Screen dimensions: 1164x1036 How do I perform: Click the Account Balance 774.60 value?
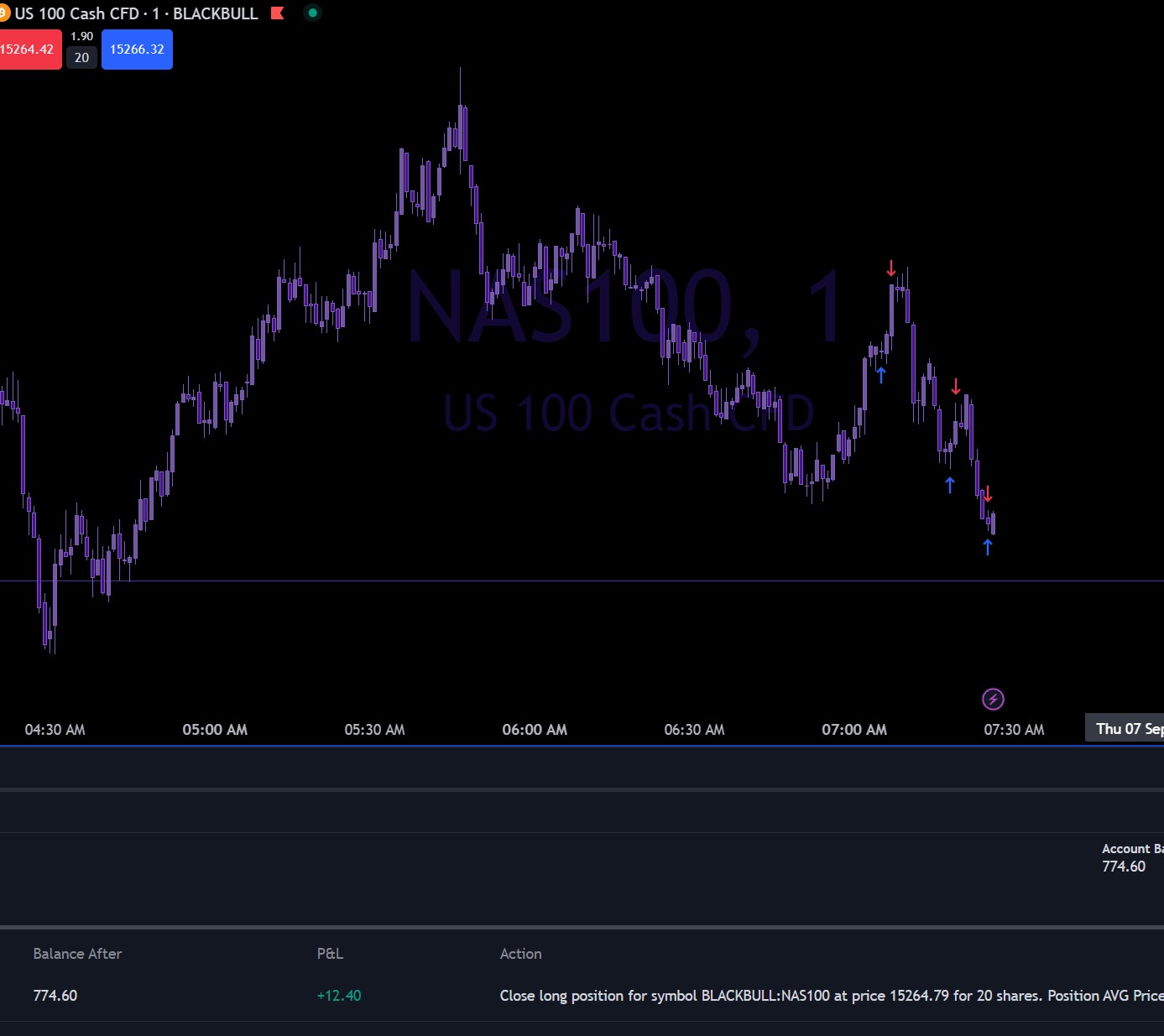(x=1124, y=867)
